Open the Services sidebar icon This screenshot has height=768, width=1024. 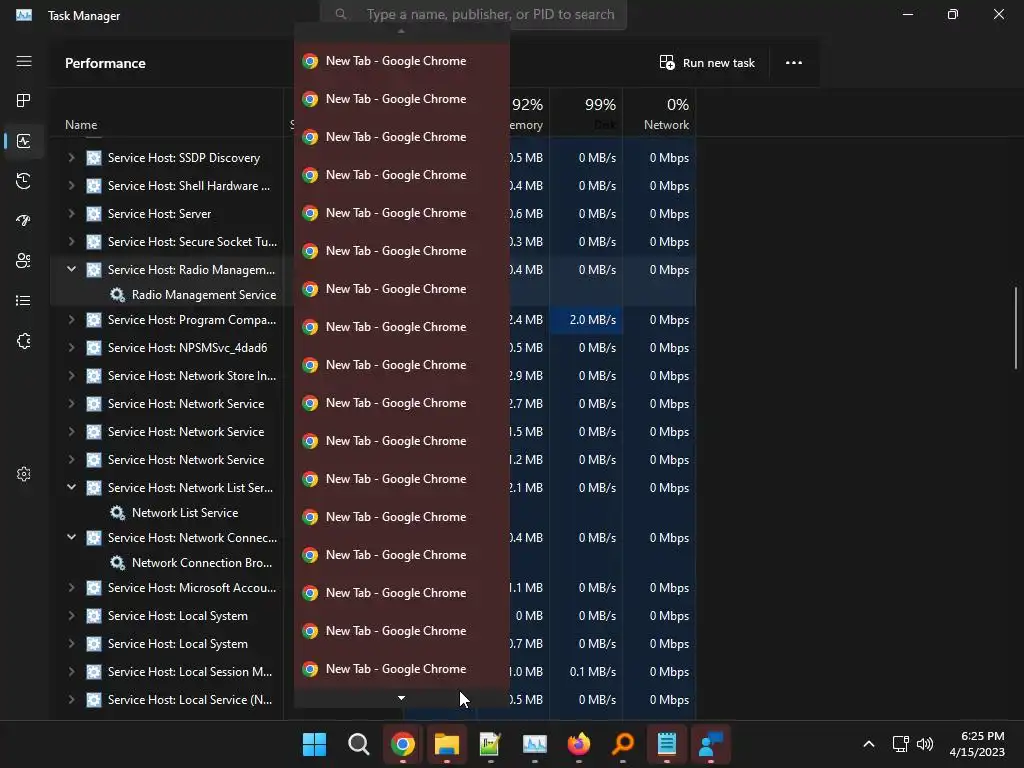pyautogui.click(x=24, y=341)
